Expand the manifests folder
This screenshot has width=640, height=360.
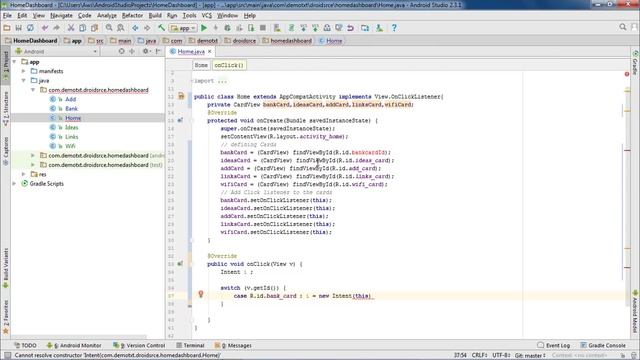24,71
